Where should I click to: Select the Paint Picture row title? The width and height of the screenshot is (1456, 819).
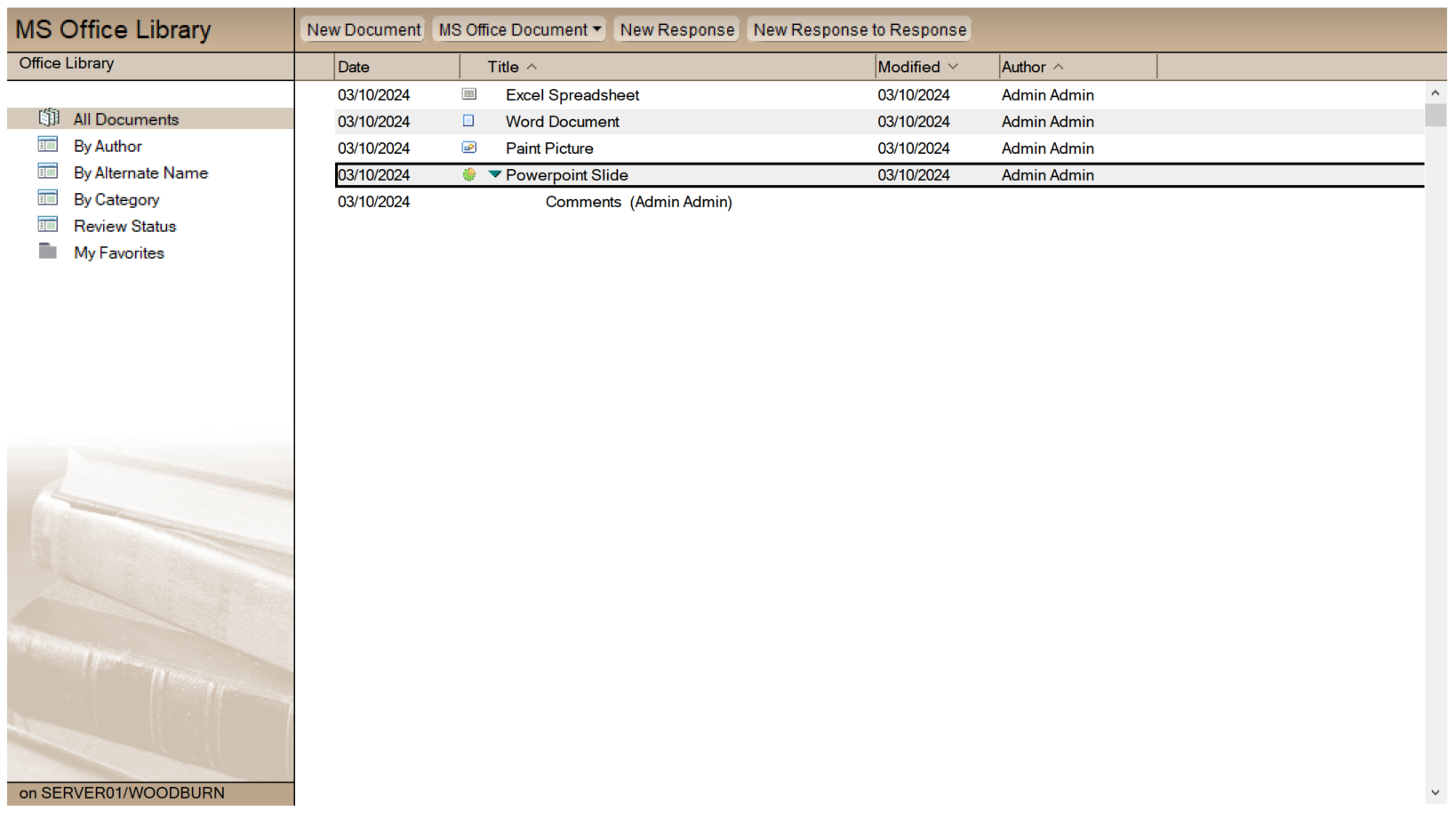549,148
